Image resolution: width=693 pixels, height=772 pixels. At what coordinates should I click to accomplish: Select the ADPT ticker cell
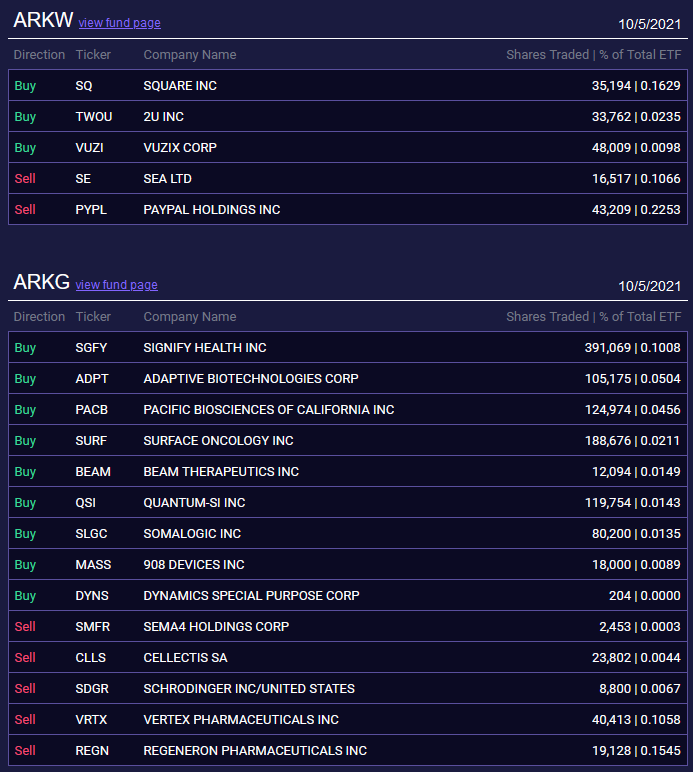92,379
